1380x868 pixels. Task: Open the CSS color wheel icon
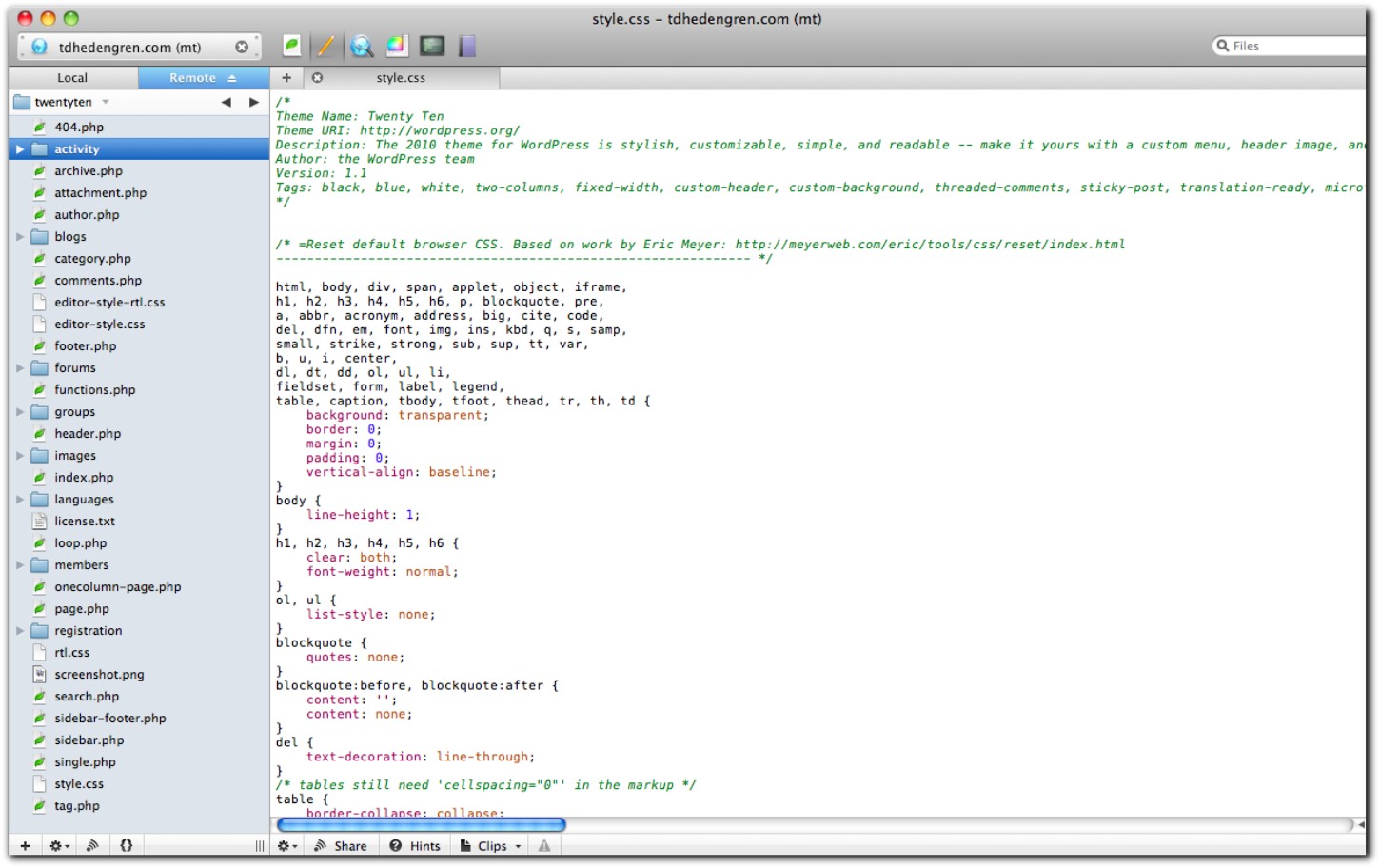click(396, 45)
